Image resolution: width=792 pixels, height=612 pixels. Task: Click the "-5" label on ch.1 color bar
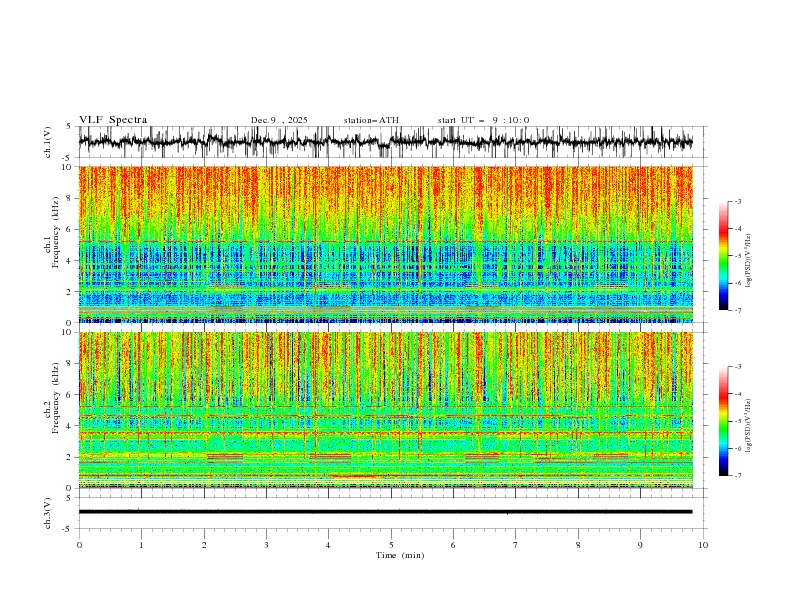pyautogui.click(x=738, y=256)
